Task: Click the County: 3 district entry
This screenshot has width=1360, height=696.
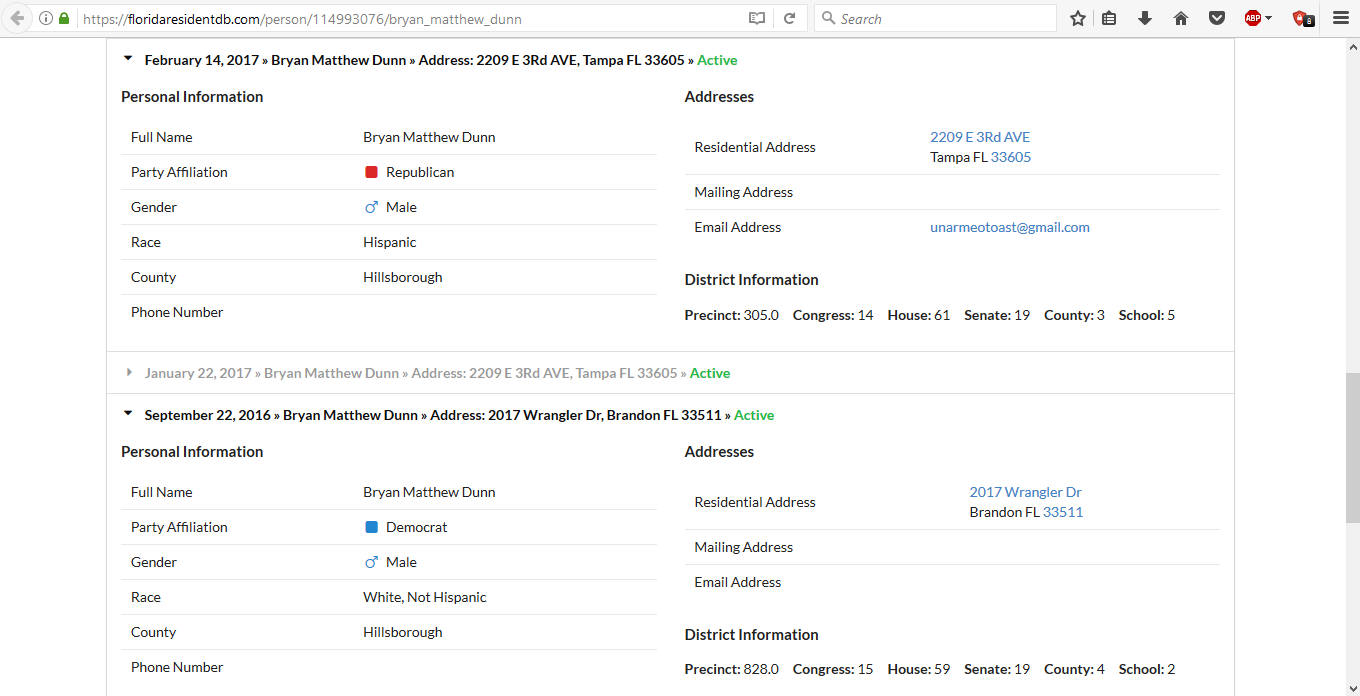Action: 1074,315
